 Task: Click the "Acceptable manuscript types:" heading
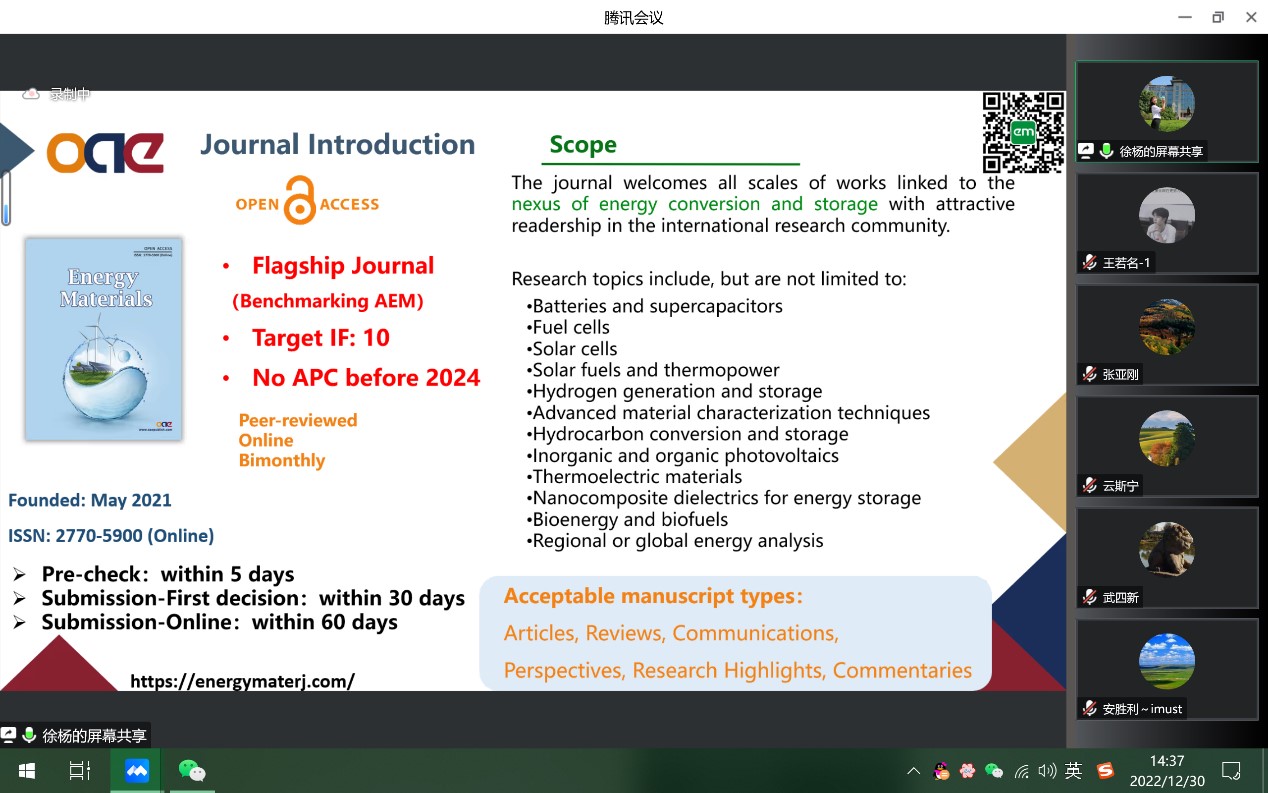coord(653,597)
